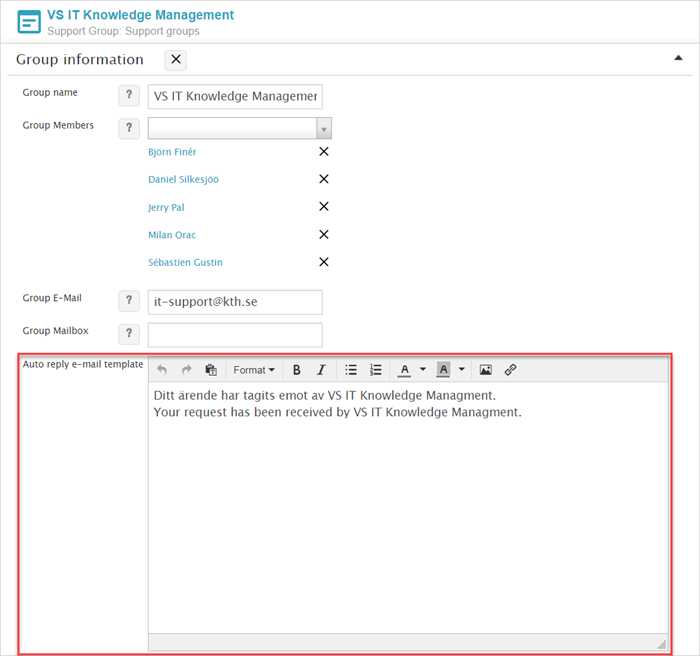
Task: Click the background color A icon
Action: (443, 370)
